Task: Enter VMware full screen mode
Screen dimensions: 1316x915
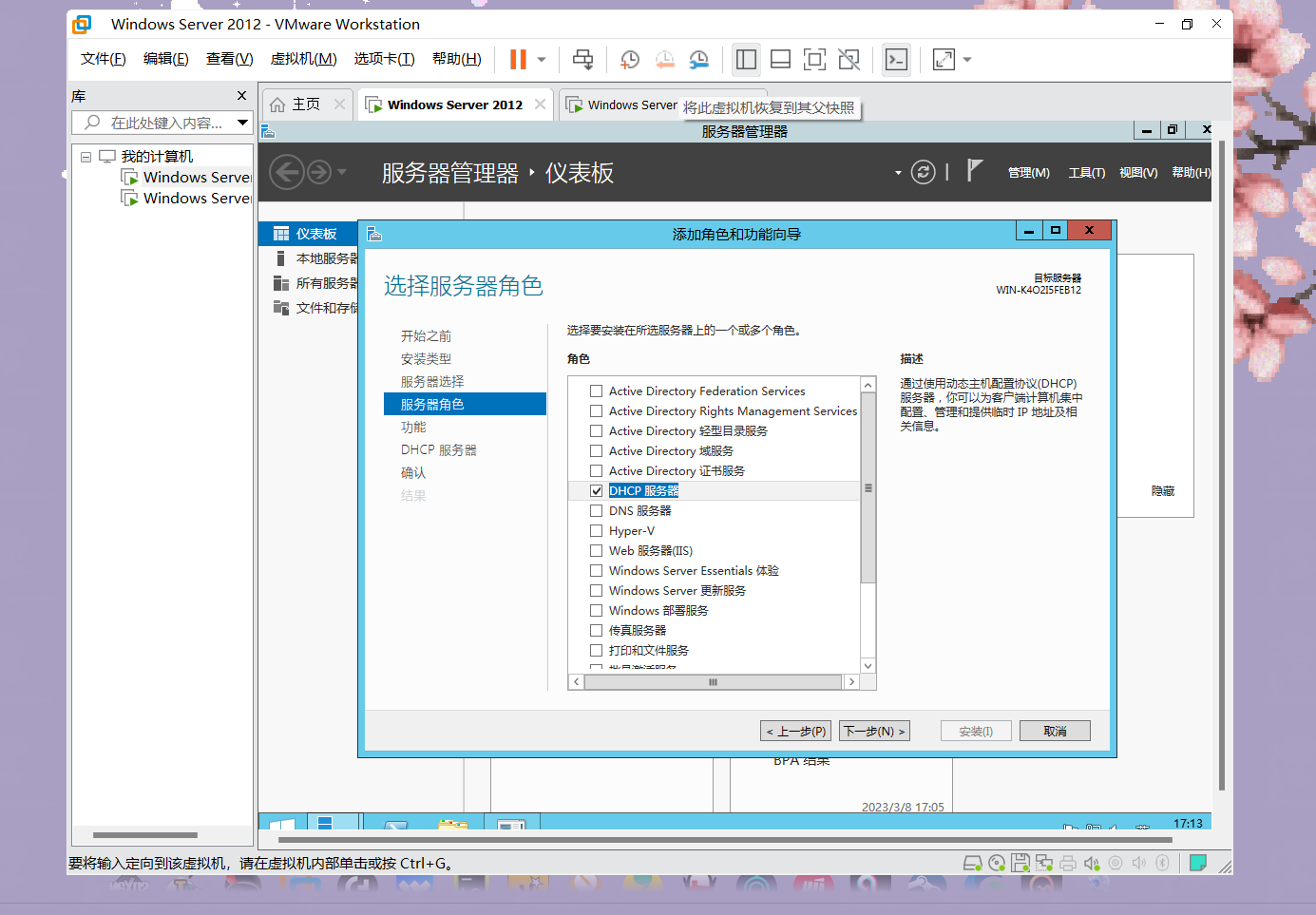Action: click(814, 59)
